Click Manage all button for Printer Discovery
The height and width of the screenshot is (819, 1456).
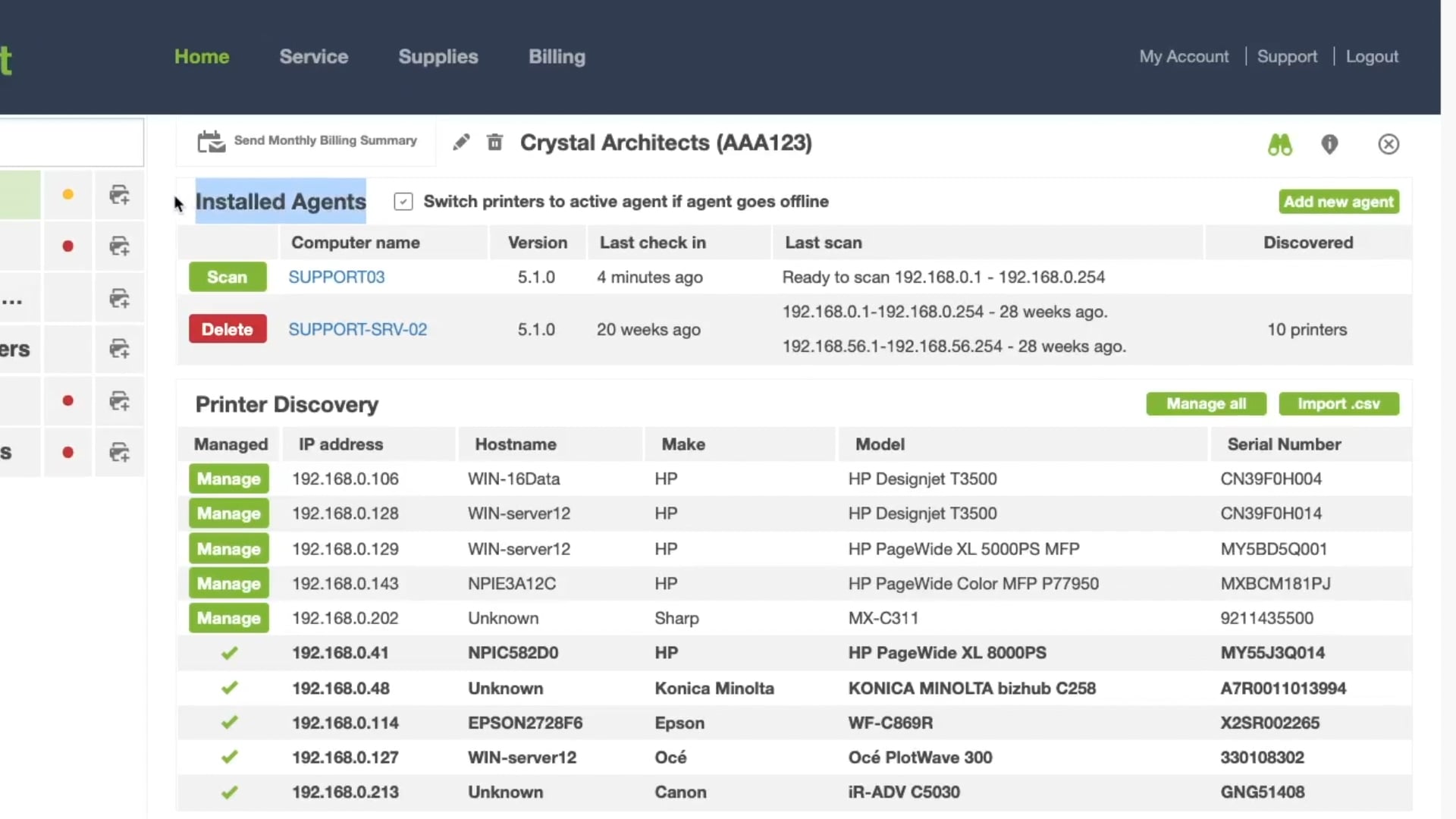pyautogui.click(x=1206, y=403)
